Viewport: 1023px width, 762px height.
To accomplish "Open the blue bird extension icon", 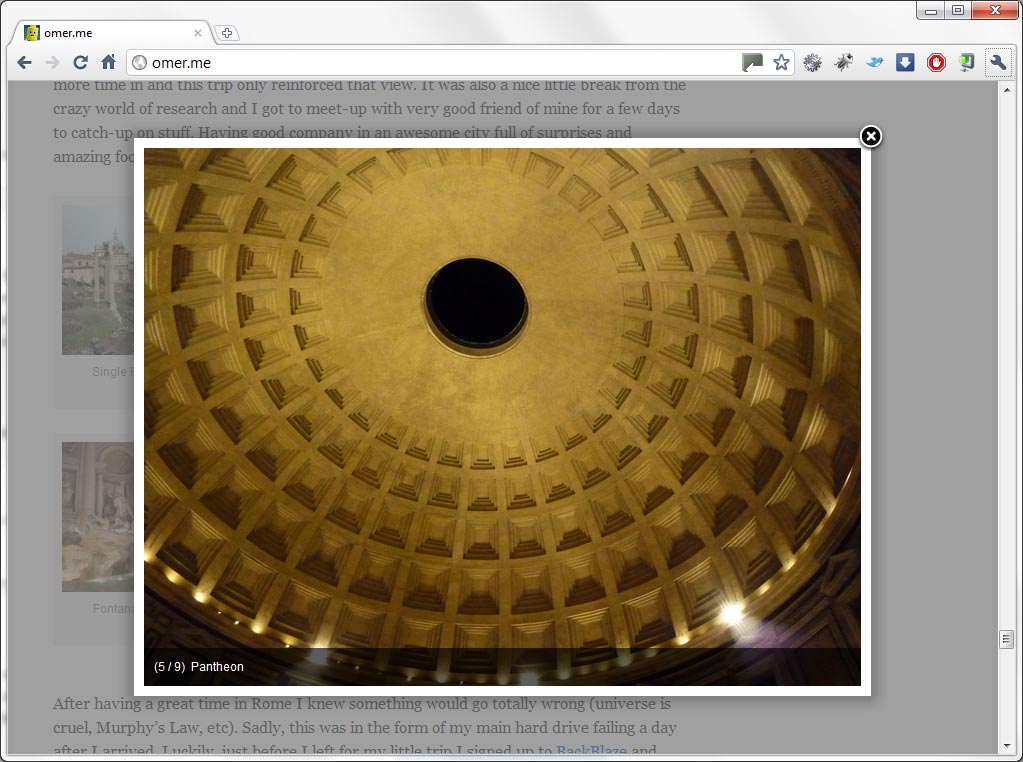I will 874,63.
